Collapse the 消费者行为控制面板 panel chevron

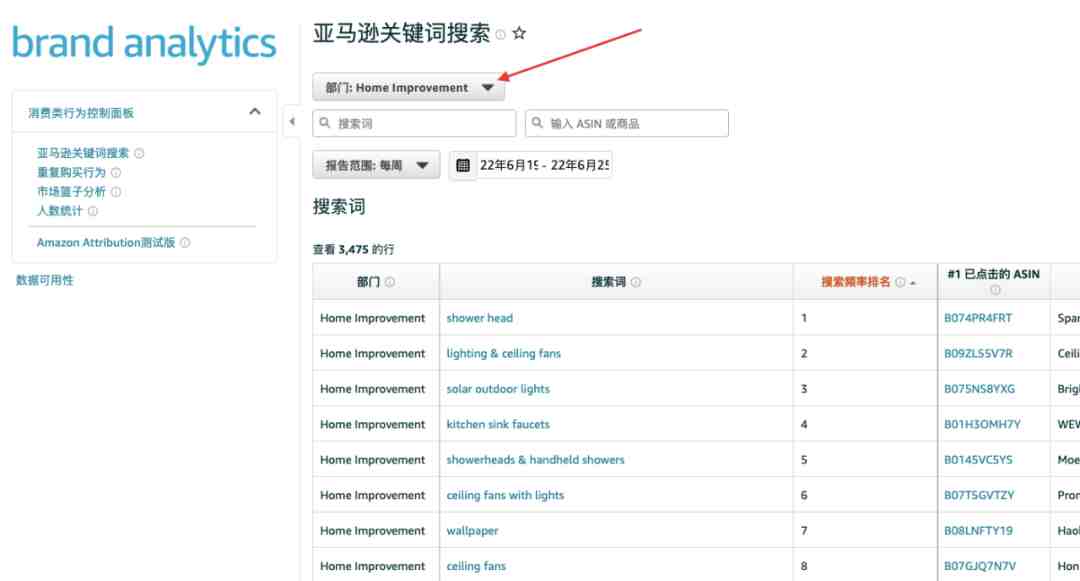click(255, 112)
